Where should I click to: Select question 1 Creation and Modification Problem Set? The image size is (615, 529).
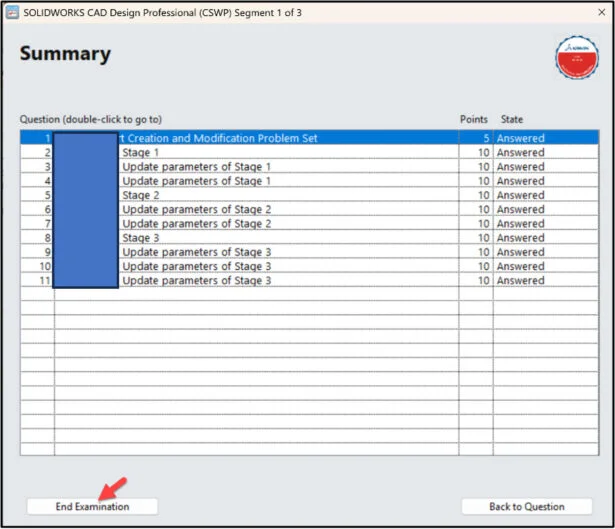(220, 138)
